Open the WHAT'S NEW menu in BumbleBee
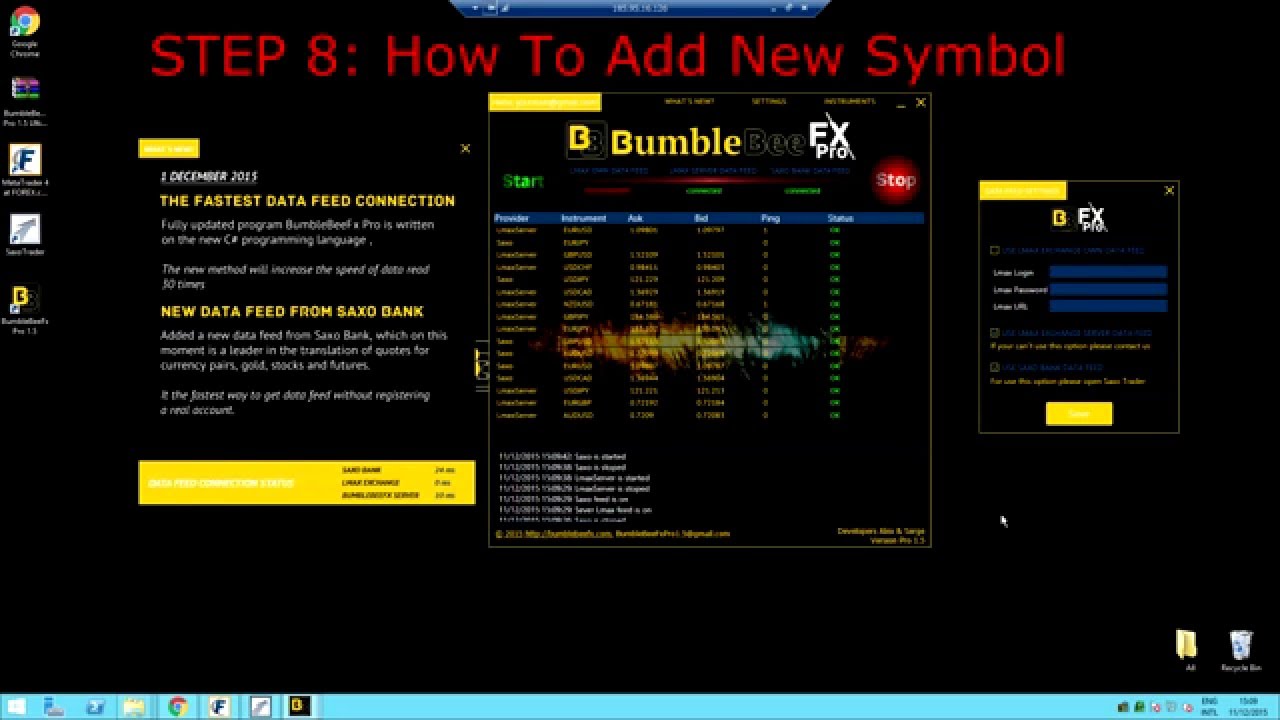This screenshot has height=720, width=1280. click(x=689, y=102)
